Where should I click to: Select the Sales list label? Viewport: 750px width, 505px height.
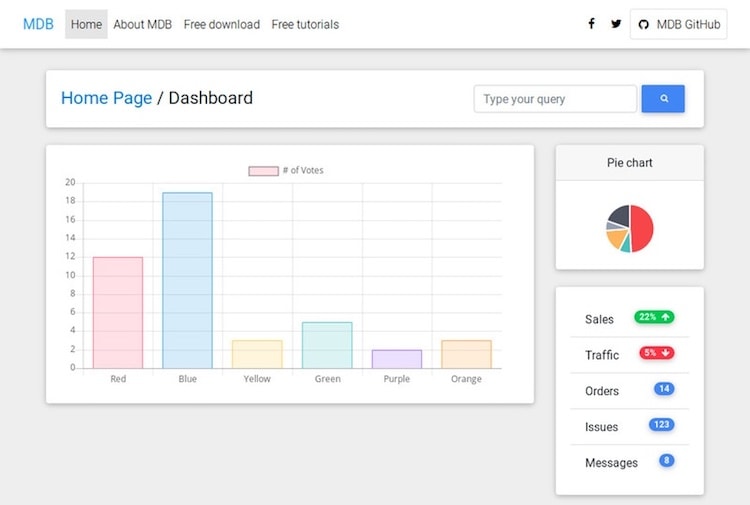tap(599, 319)
